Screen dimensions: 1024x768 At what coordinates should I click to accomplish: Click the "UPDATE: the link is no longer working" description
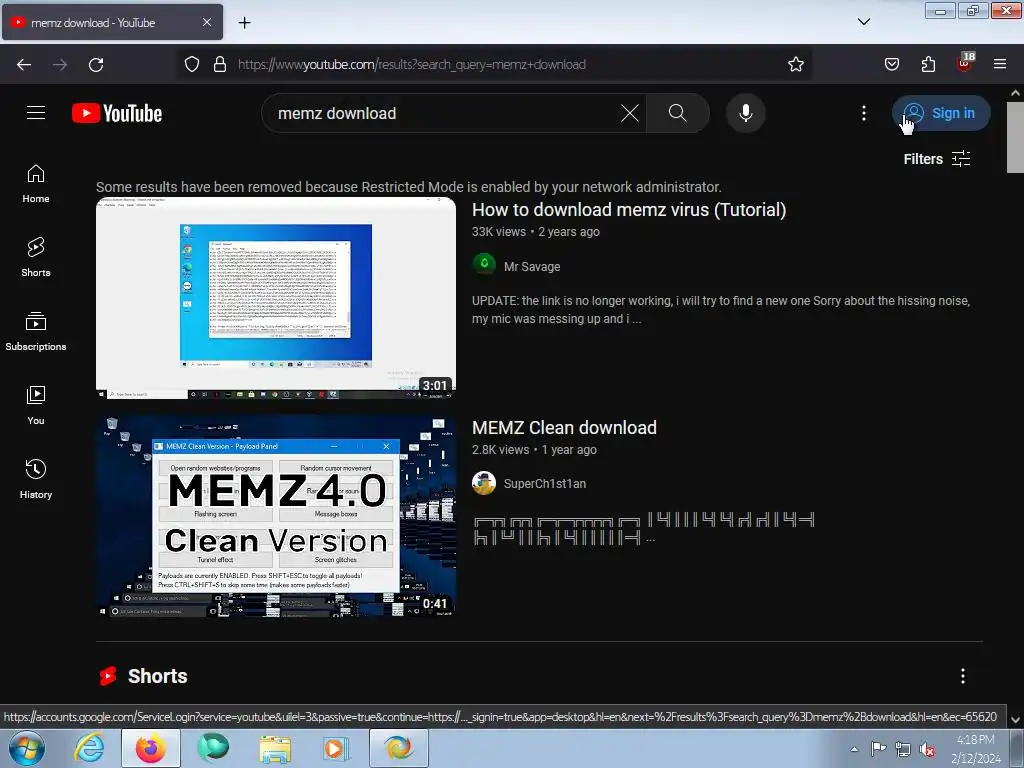[721, 310]
